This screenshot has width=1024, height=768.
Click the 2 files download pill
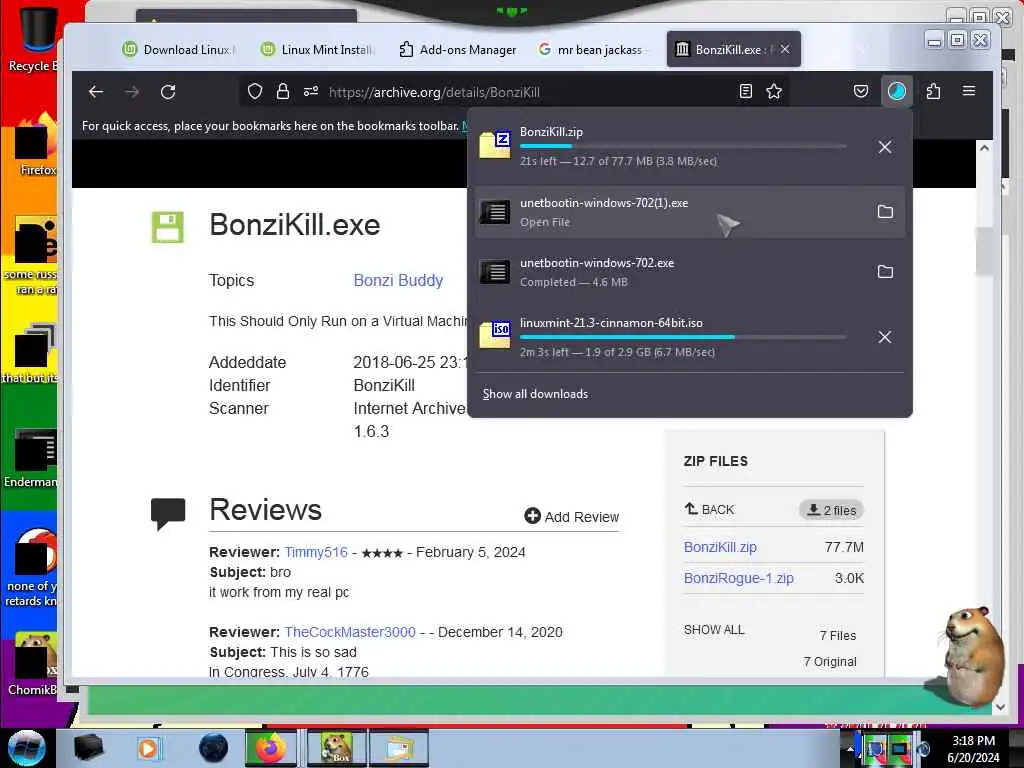831,510
